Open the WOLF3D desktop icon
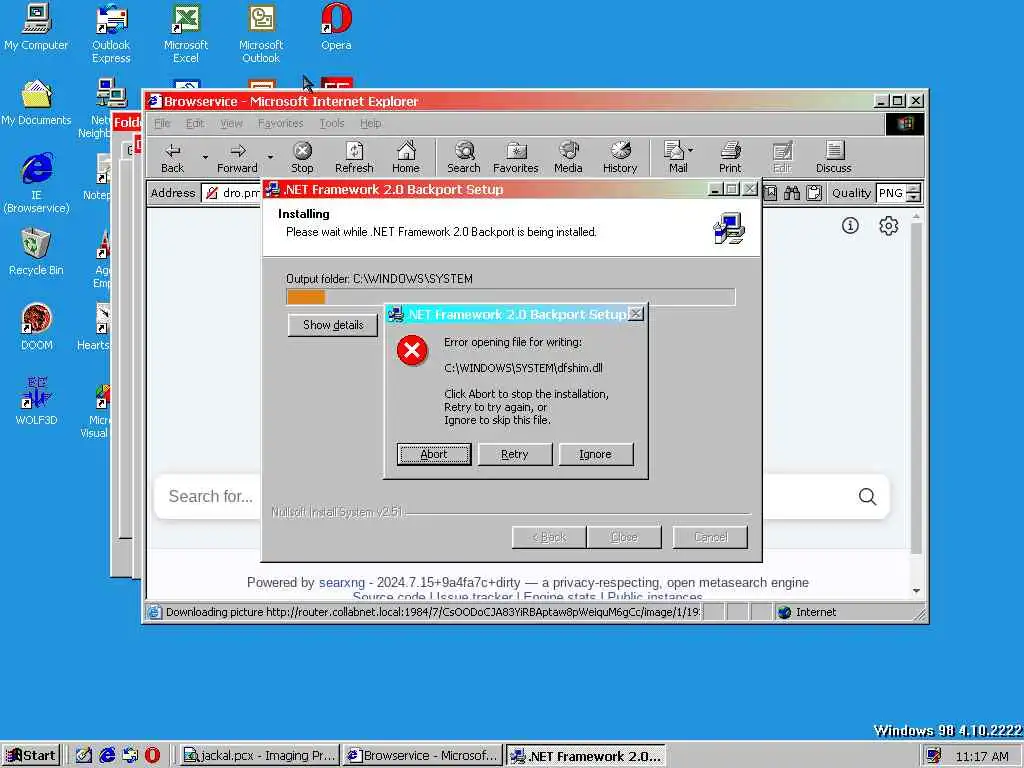 (x=36, y=402)
